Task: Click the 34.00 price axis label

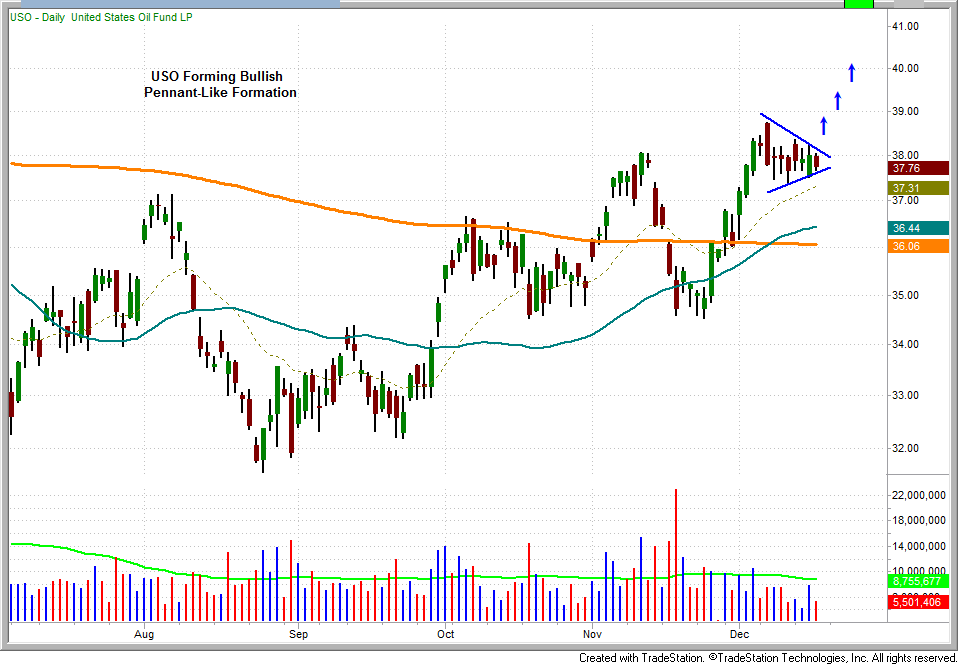Action: (x=906, y=345)
